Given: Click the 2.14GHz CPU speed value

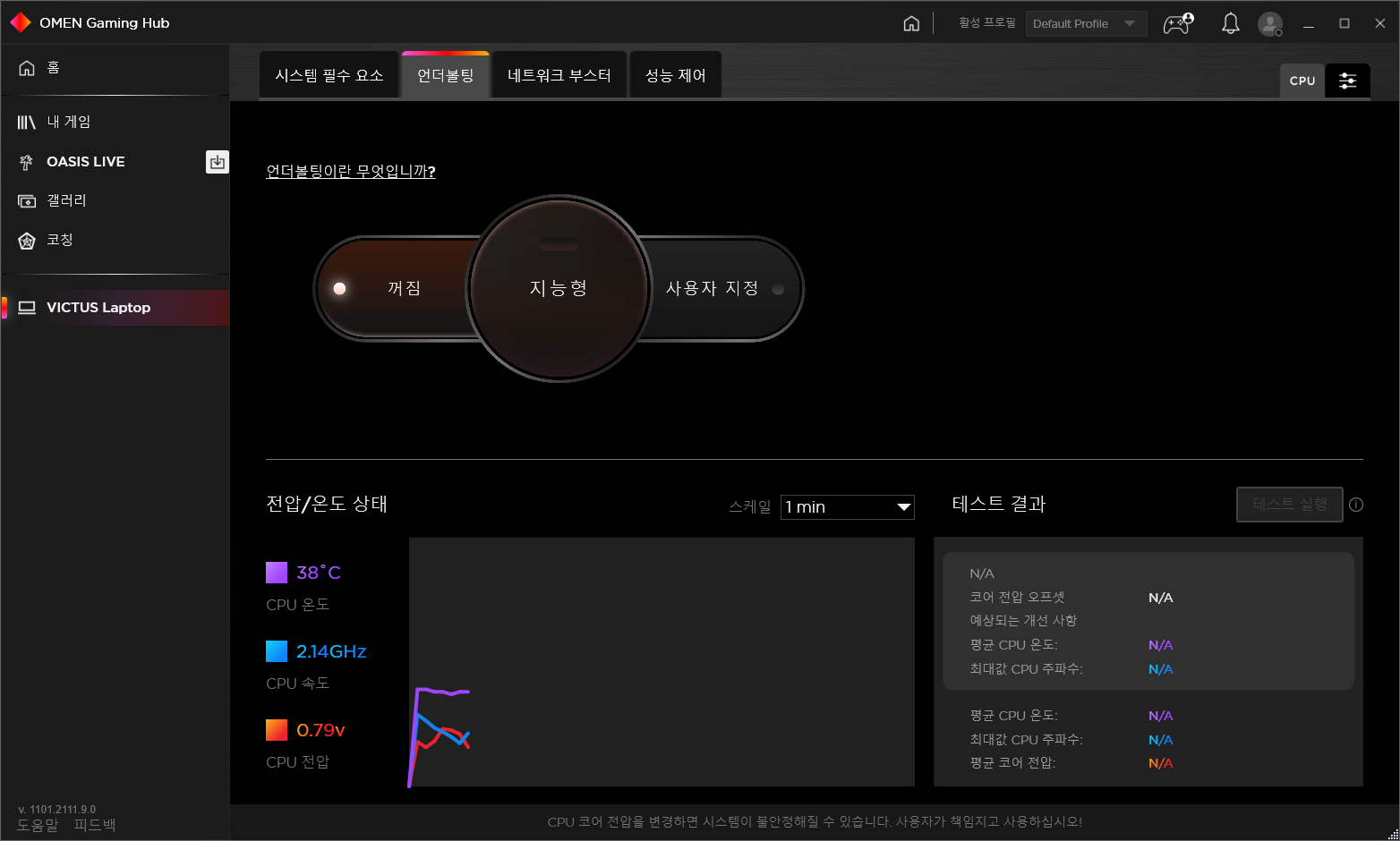Looking at the screenshot, I should tap(331, 651).
